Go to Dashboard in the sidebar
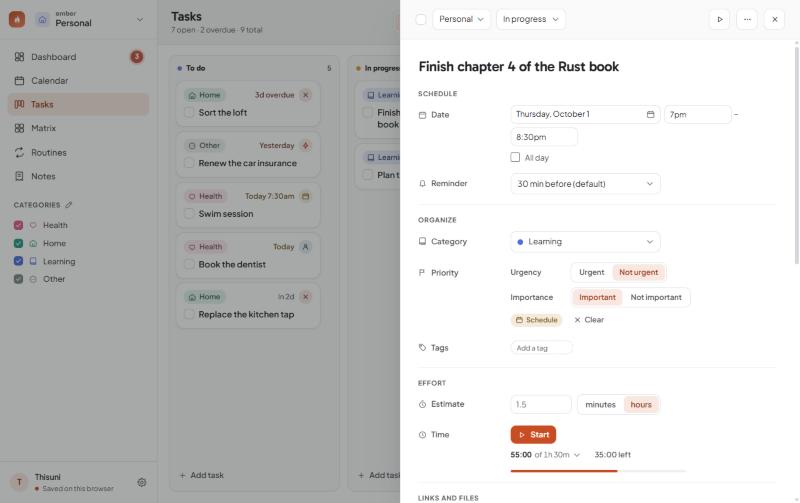 click(x=78, y=57)
